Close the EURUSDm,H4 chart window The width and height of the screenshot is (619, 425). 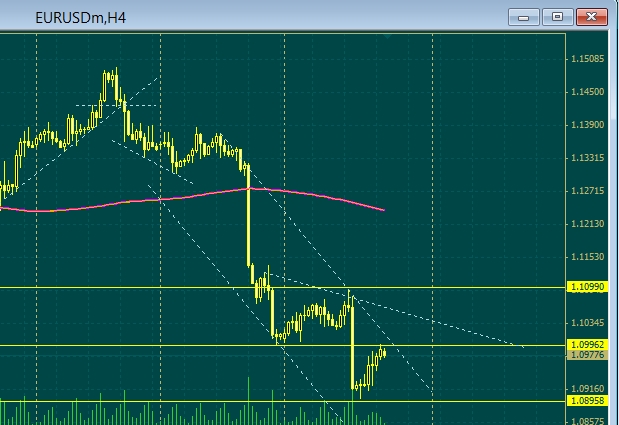591,17
